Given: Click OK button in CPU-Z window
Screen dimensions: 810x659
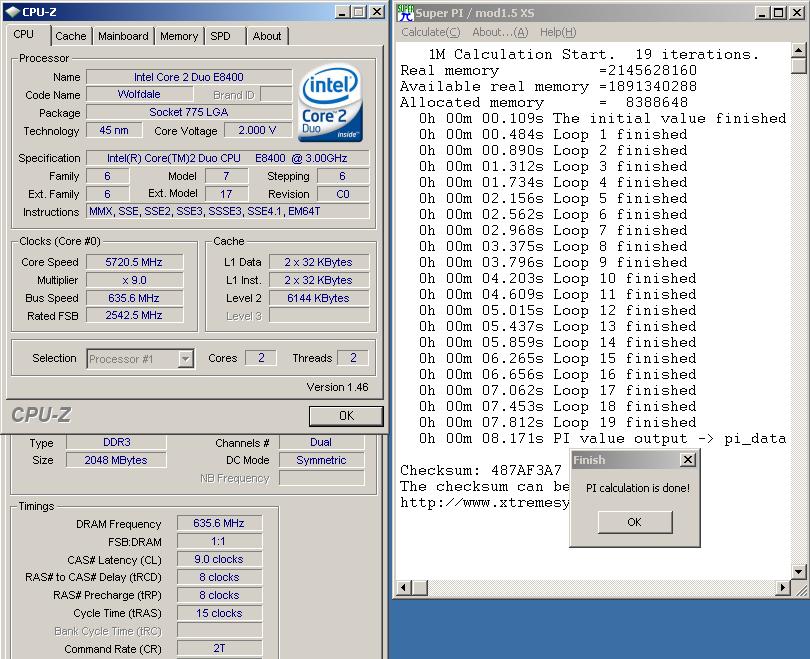Looking at the screenshot, I should (x=346, y=416).
